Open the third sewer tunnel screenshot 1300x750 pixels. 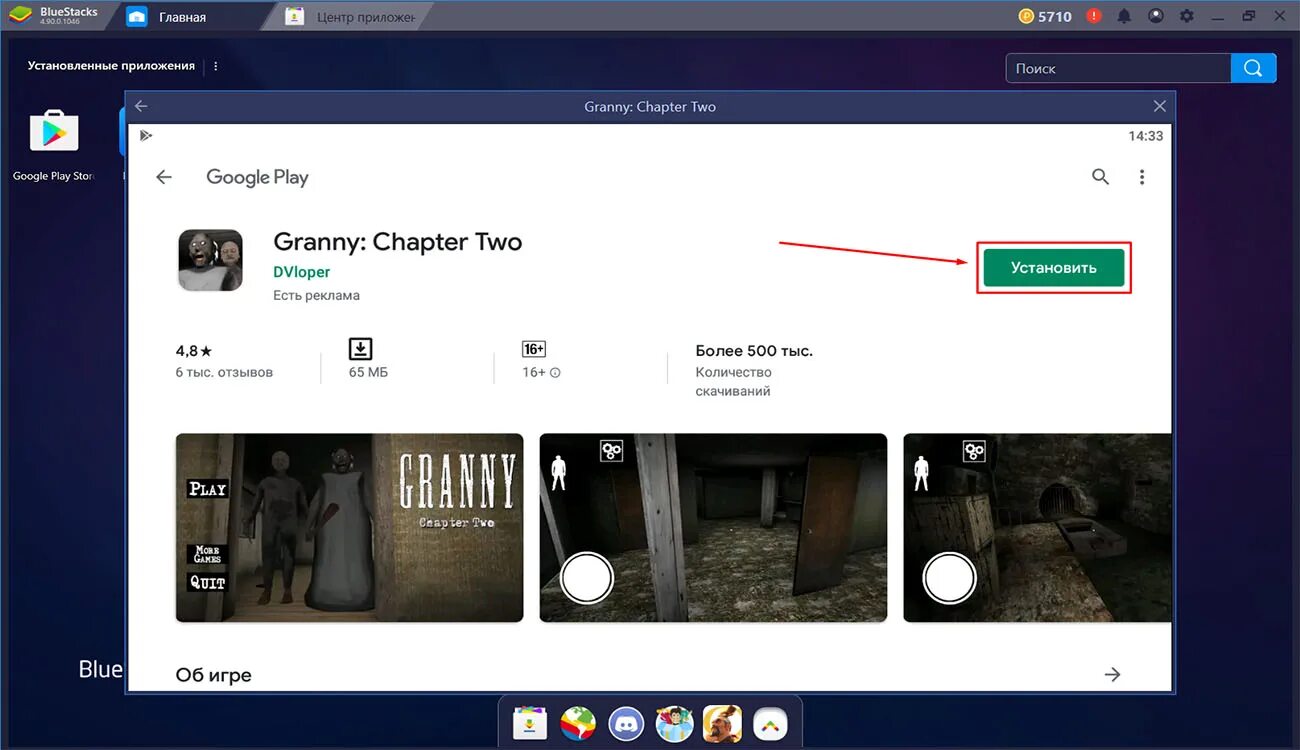1037,528
